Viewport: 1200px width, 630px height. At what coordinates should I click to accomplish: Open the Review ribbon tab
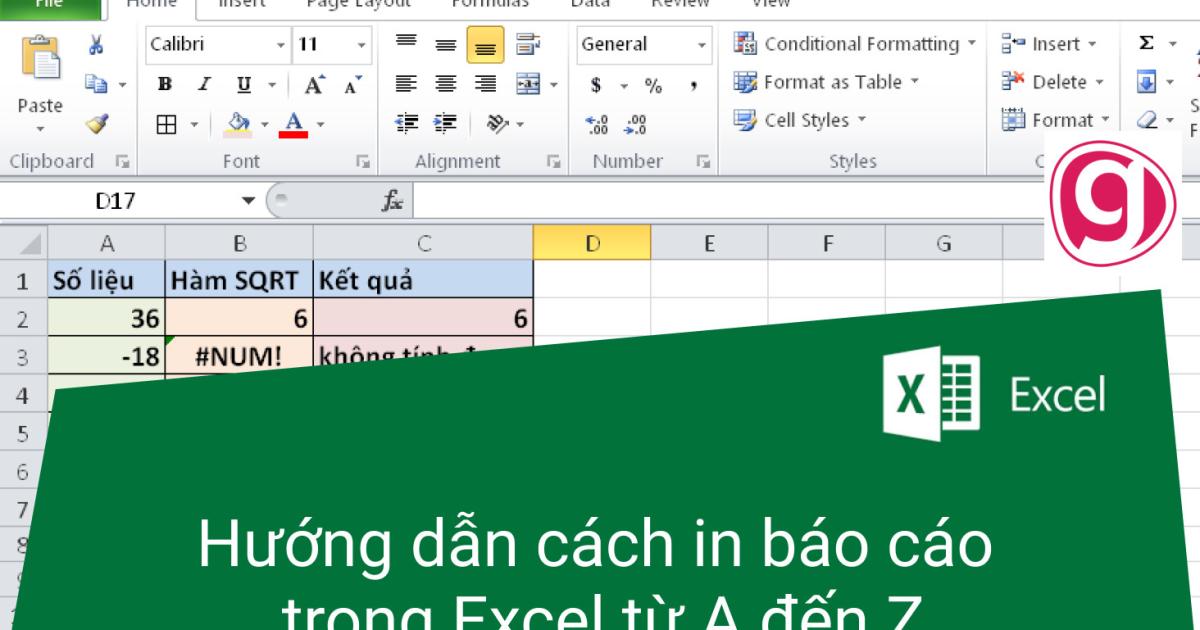(679, 4)
